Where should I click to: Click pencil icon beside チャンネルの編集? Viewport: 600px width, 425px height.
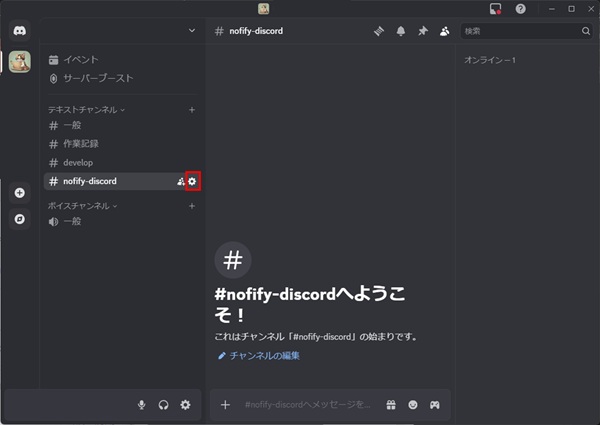(222, 356)
